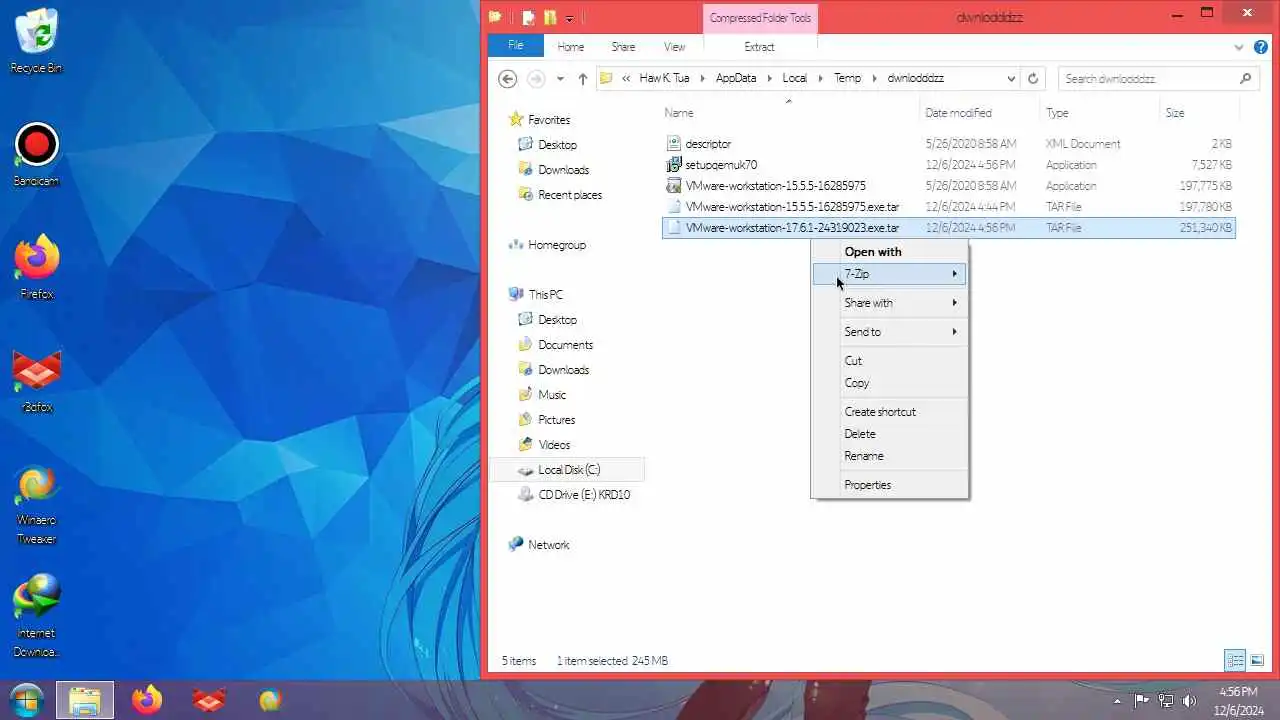This screenshot has width=1280, height=720.
Task: Go back using the Explorer Back arrow
Action: tap(507, 78)
